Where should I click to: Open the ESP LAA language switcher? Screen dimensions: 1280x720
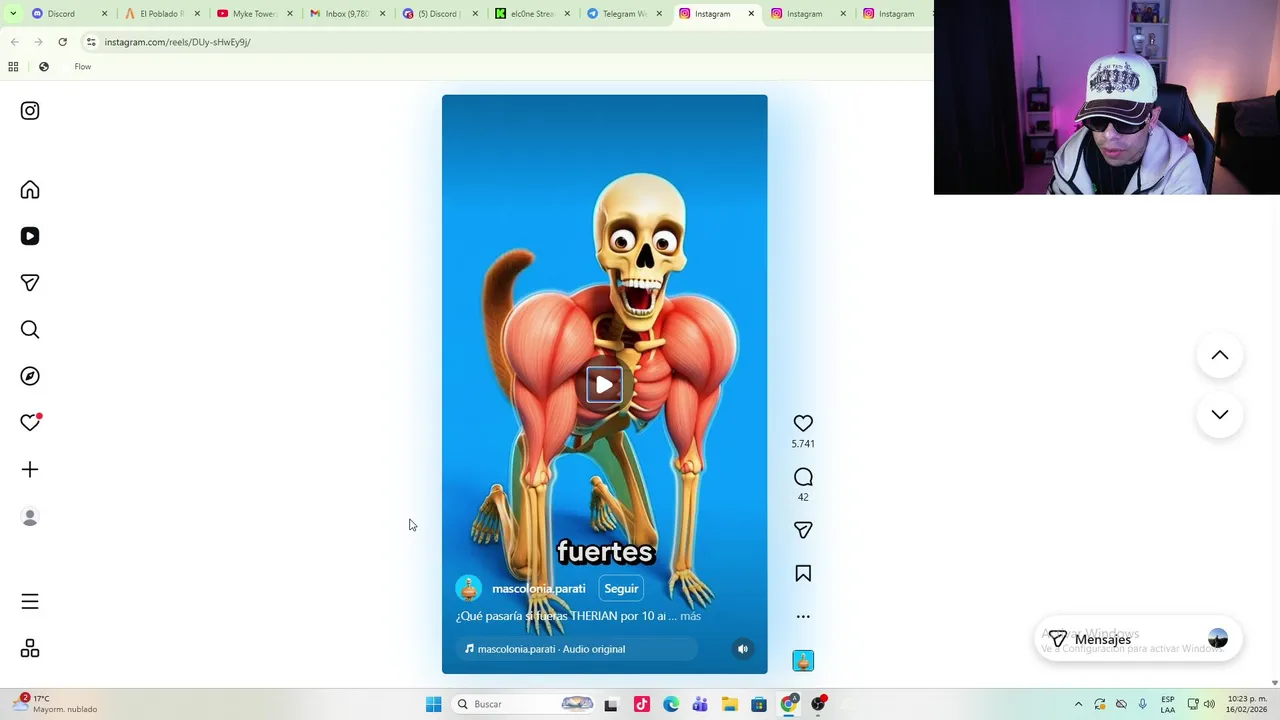1167,704
